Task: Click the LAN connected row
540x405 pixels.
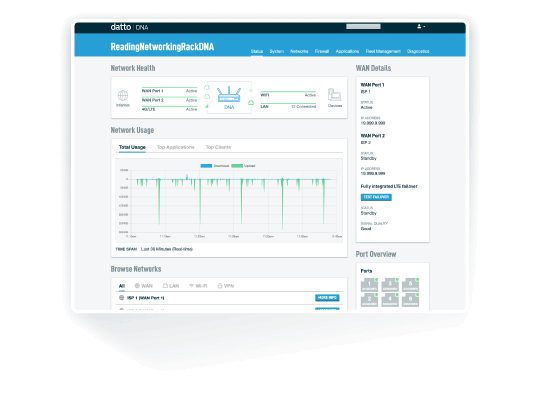Action: (x=288, y=107)
